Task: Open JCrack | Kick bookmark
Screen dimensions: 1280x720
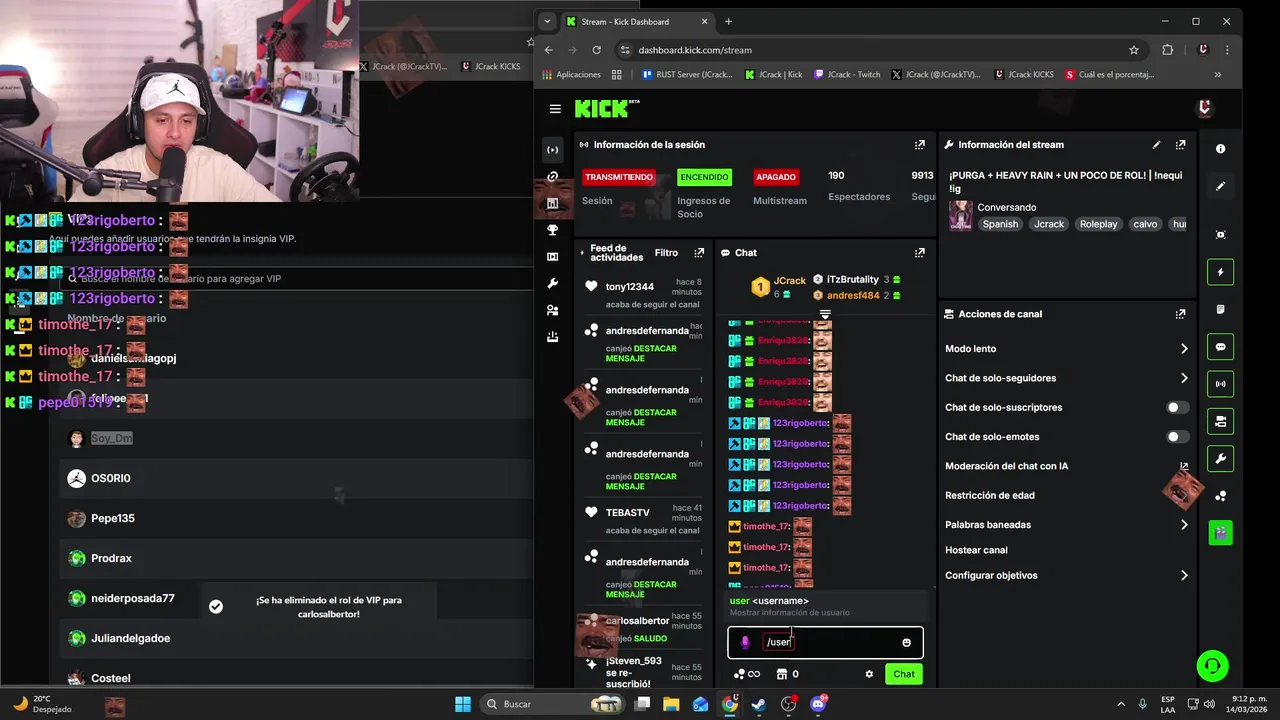Action: 774,74
